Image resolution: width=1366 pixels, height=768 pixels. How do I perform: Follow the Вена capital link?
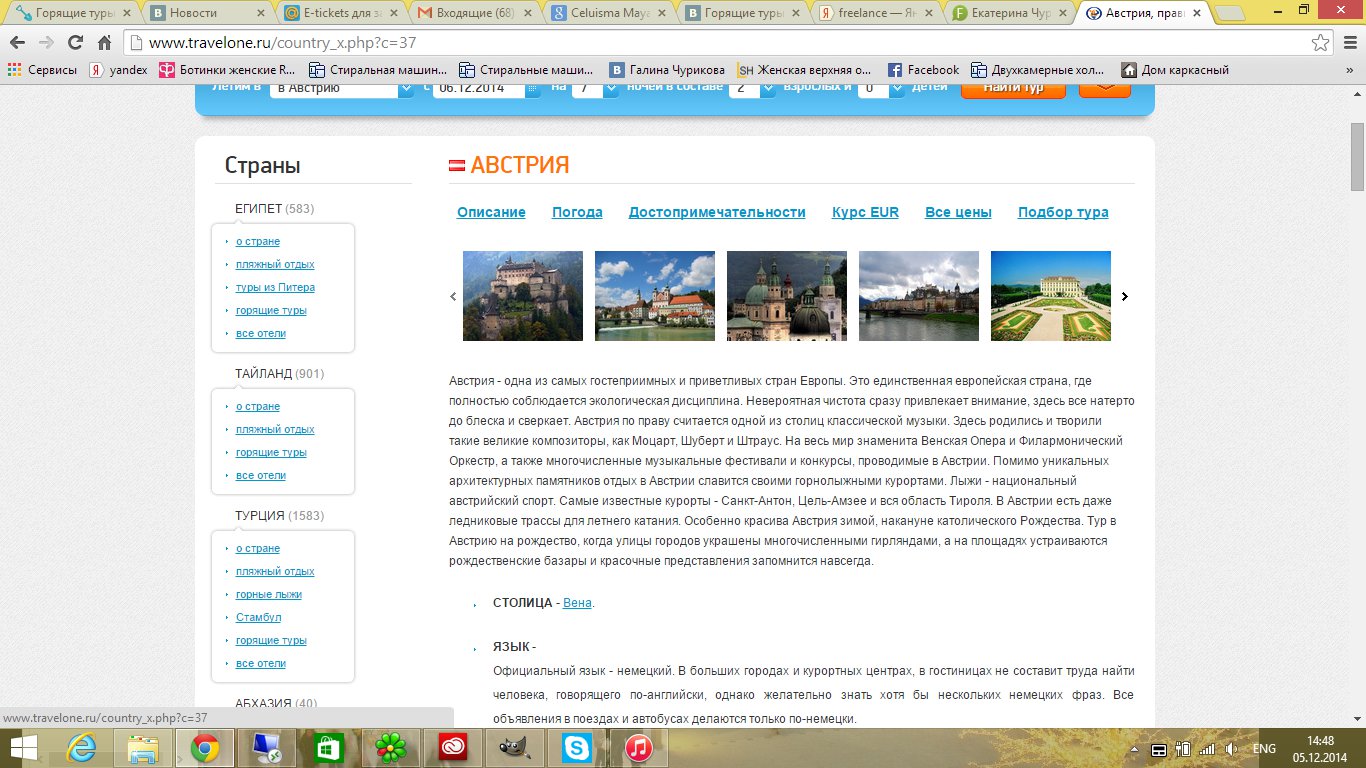(577, 603)
